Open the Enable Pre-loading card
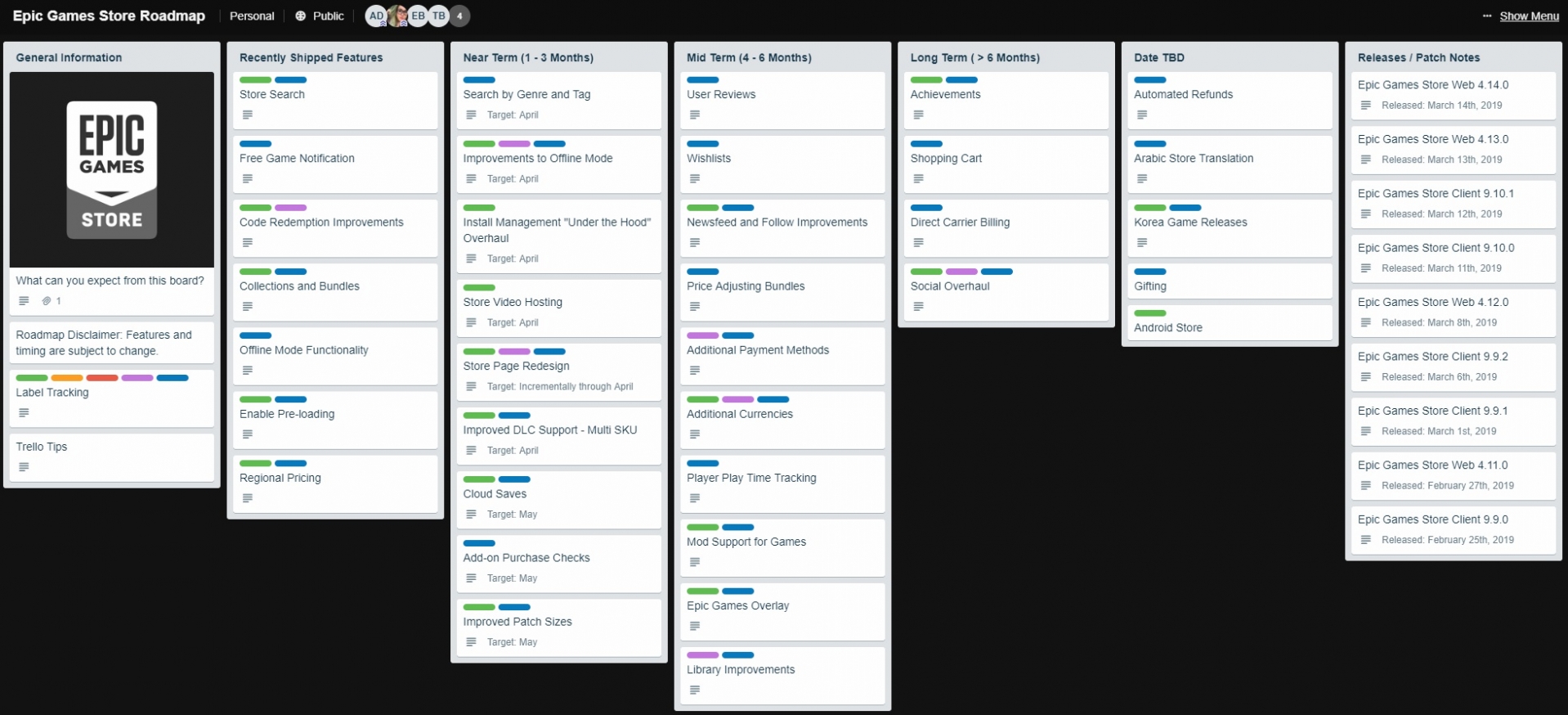The width and height of the screenshot is (1568, 715). click(335, 420)
